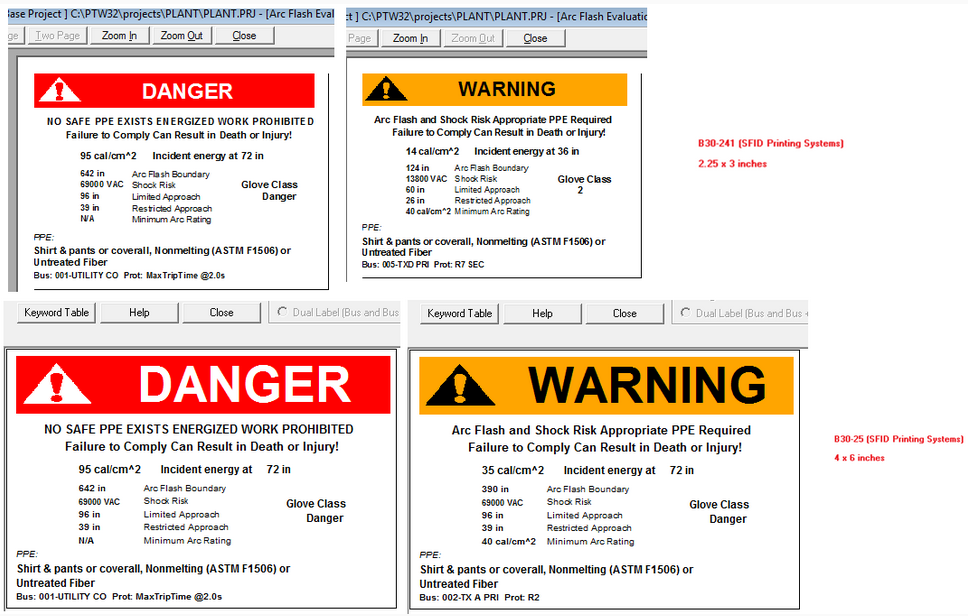
Task: Click Zoom In above the small WARNING label
Action: [x=410, y=38]
